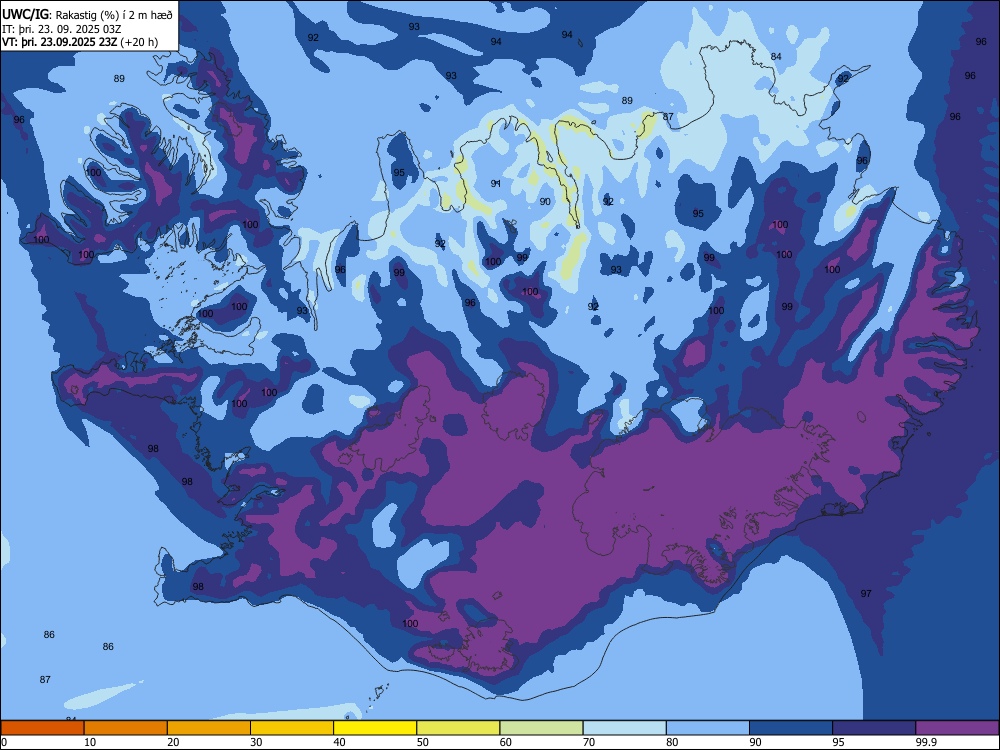The image size is (1000, 750).
Task: Click the '70' legend scale label
Action: pyautogui.click(x=589, y=742)
